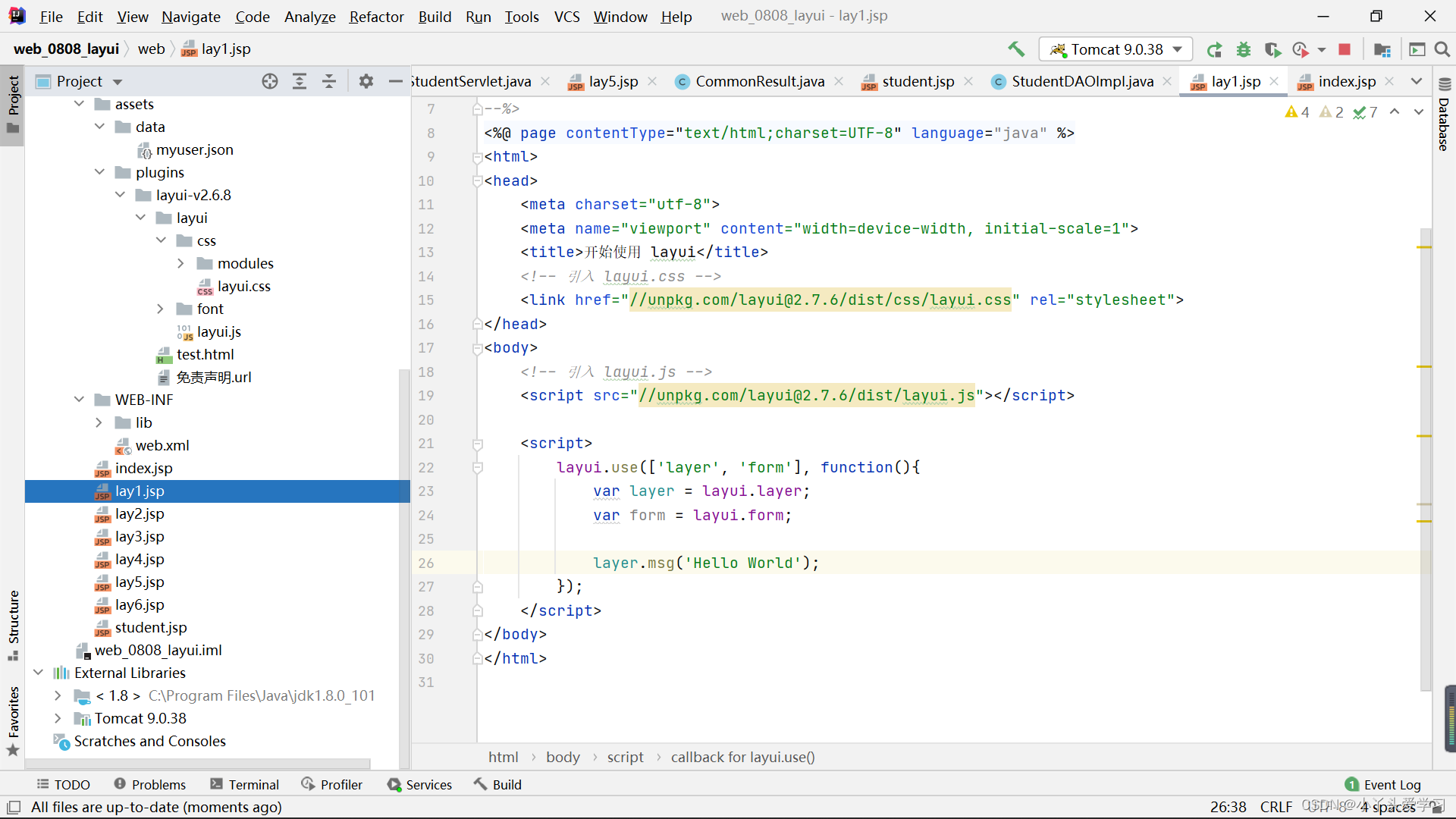Switch to the StudentDAOImpl.java tab
This screenshot has width=1456, height=819.
(1082, 81)
